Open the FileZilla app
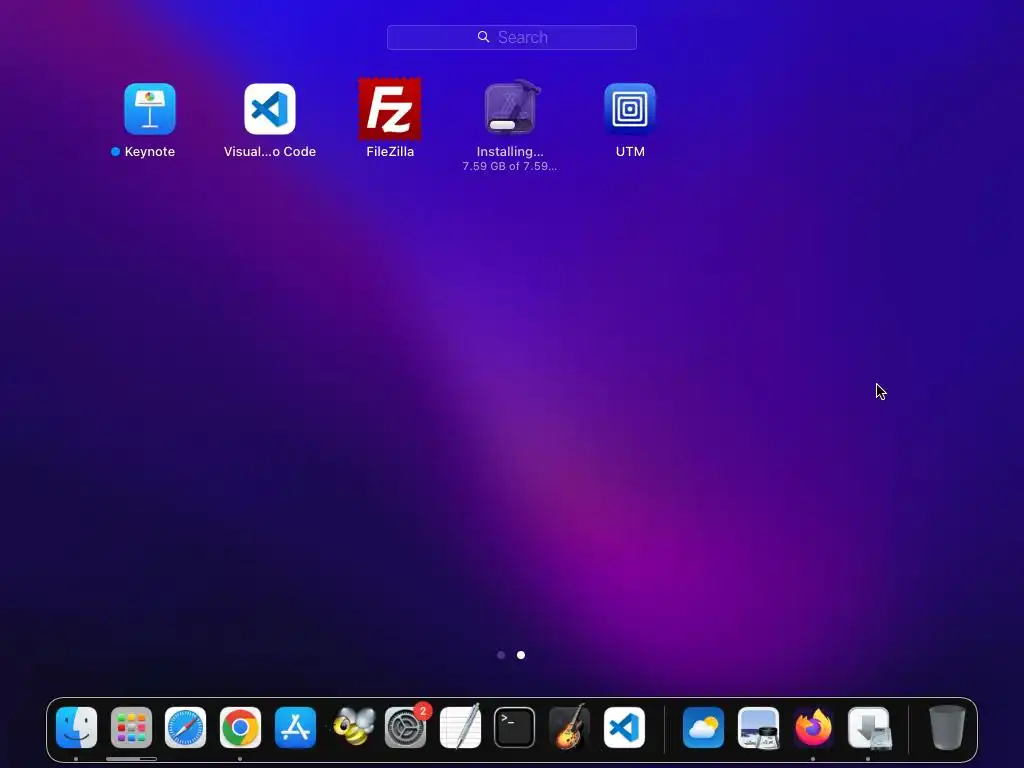The width and height of the screenshot is (1024, 768). pos(390,108)
